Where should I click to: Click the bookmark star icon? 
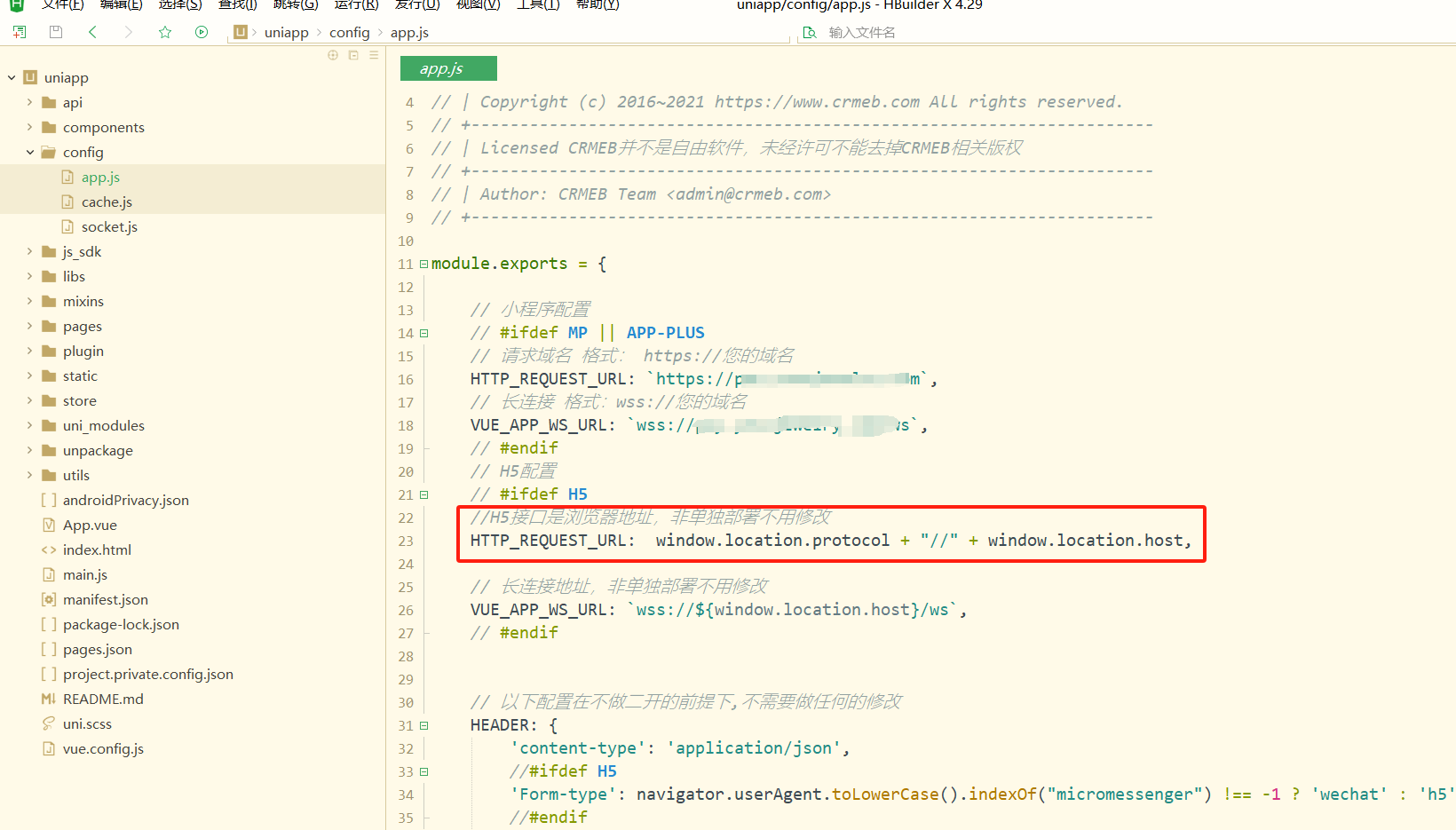[x=165, y=32]
